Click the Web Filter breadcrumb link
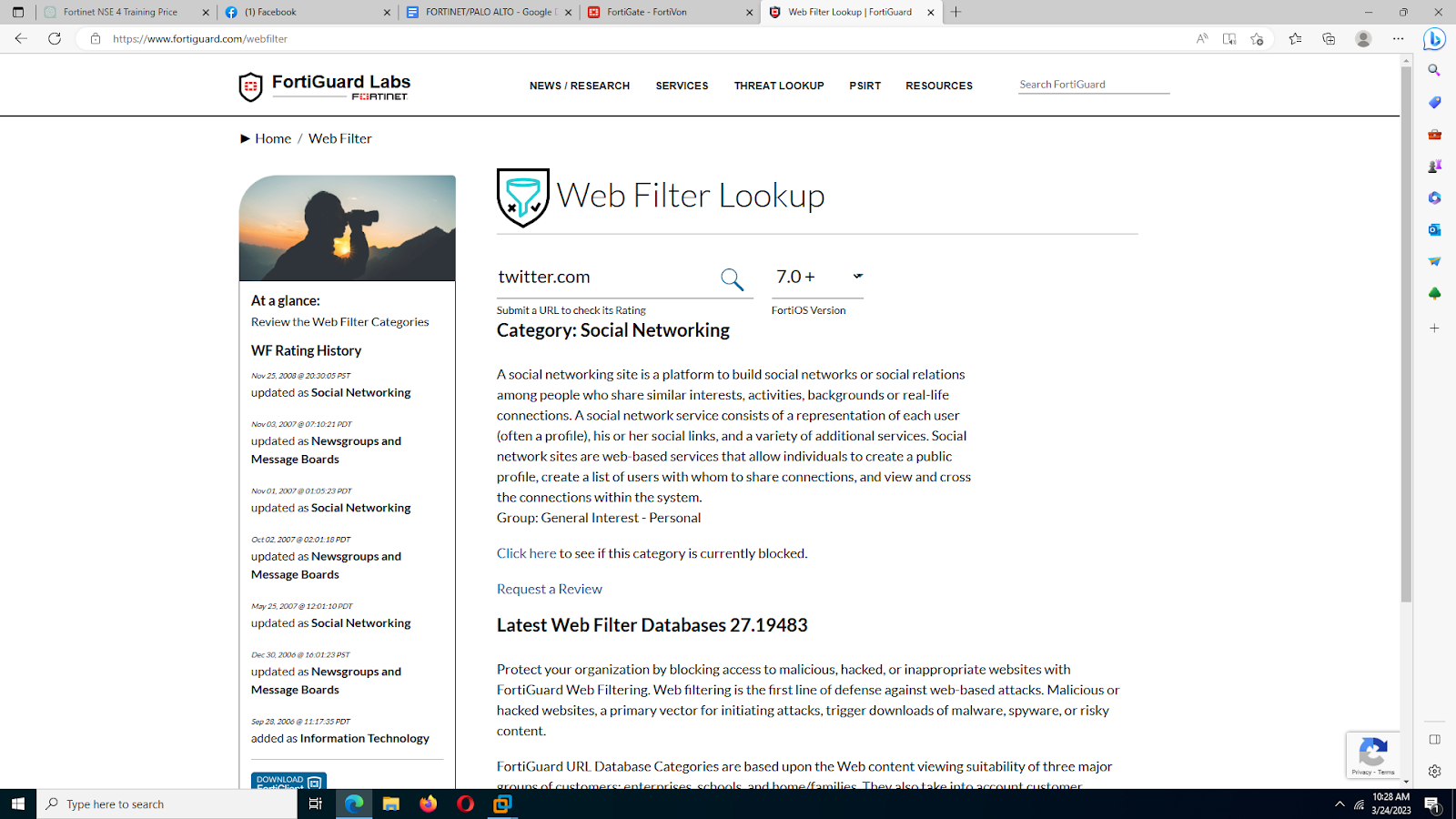This screenshot has height=819, width=1456. (340, 138)
